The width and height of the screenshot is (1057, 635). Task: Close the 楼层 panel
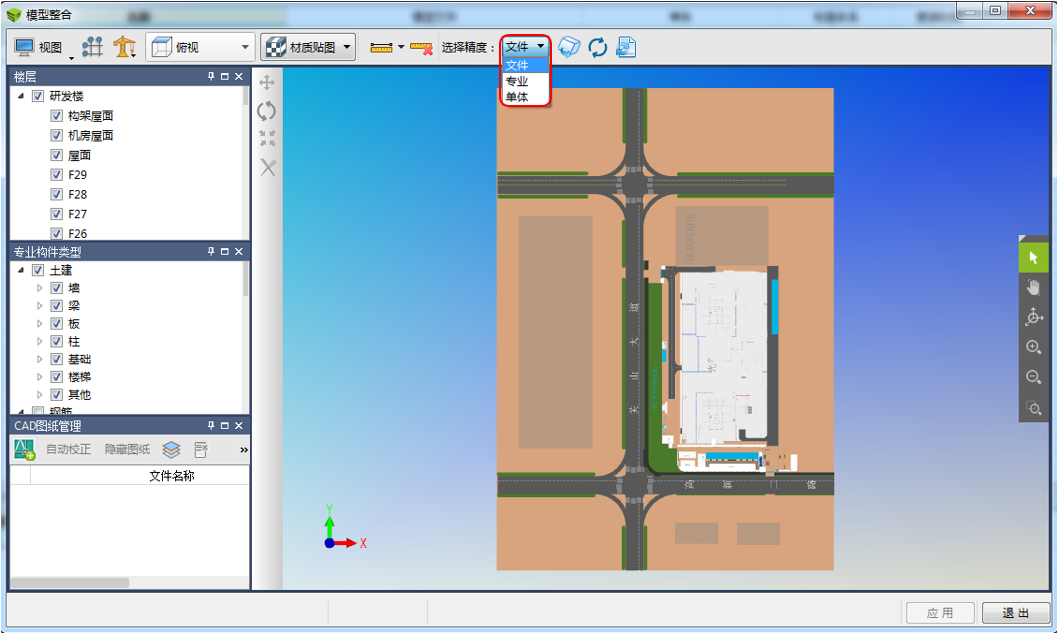pyautogui.click(x=239, y=77)
